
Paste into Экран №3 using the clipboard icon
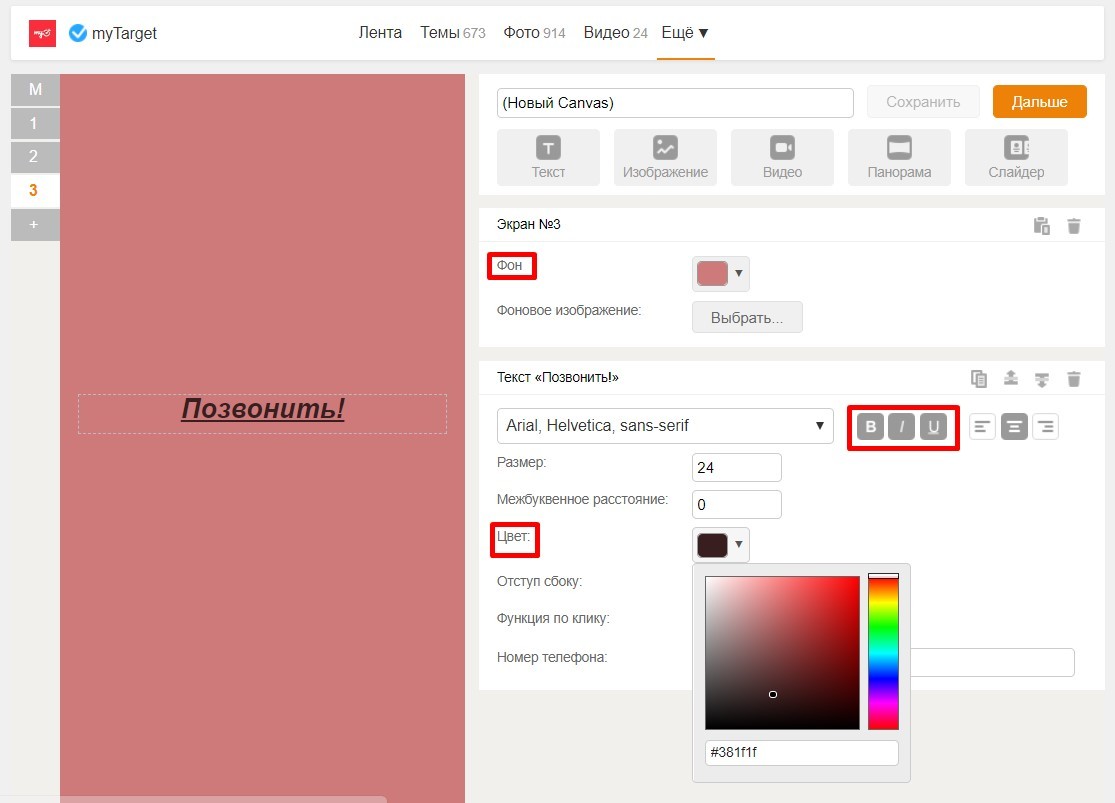1042,226
